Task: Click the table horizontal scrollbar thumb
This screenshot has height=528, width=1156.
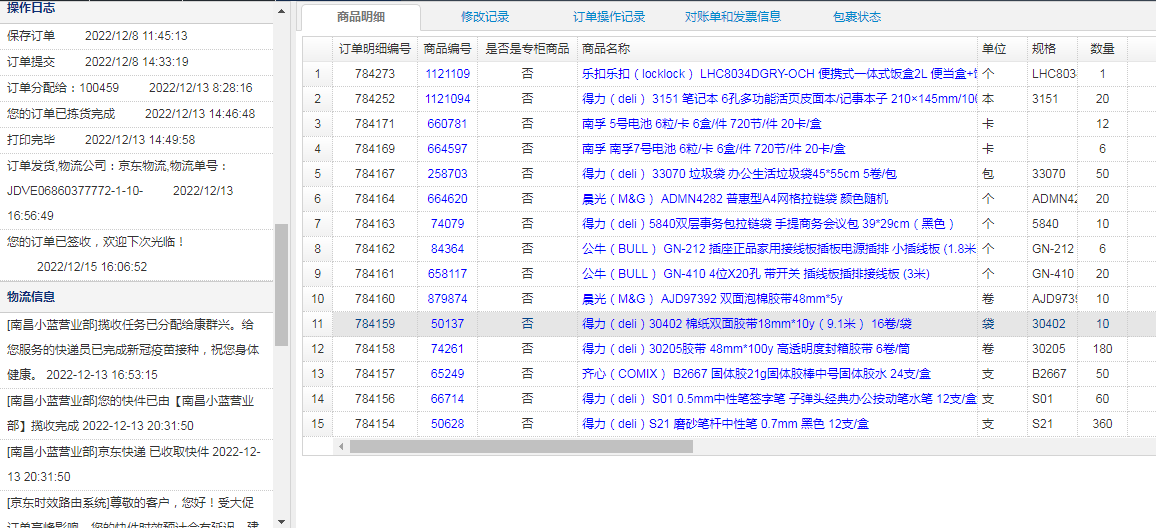Action: (521, 446)
